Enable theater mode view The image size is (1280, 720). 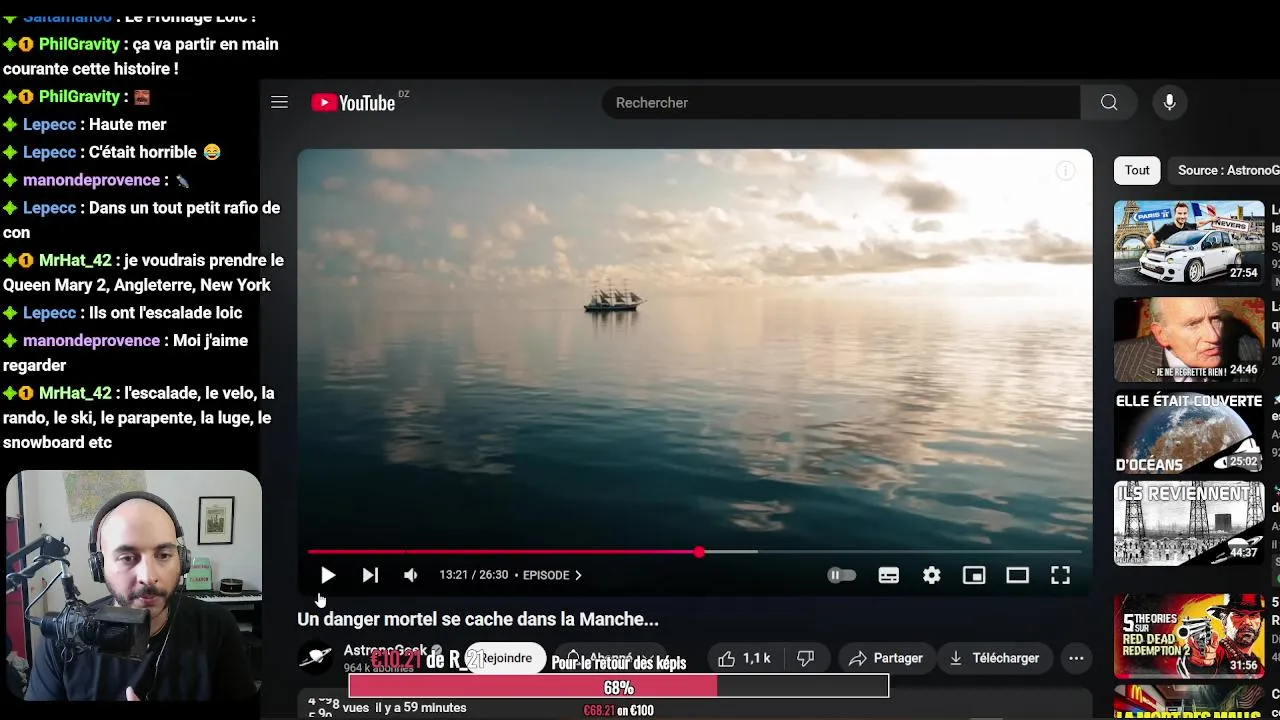point(1017,575)
